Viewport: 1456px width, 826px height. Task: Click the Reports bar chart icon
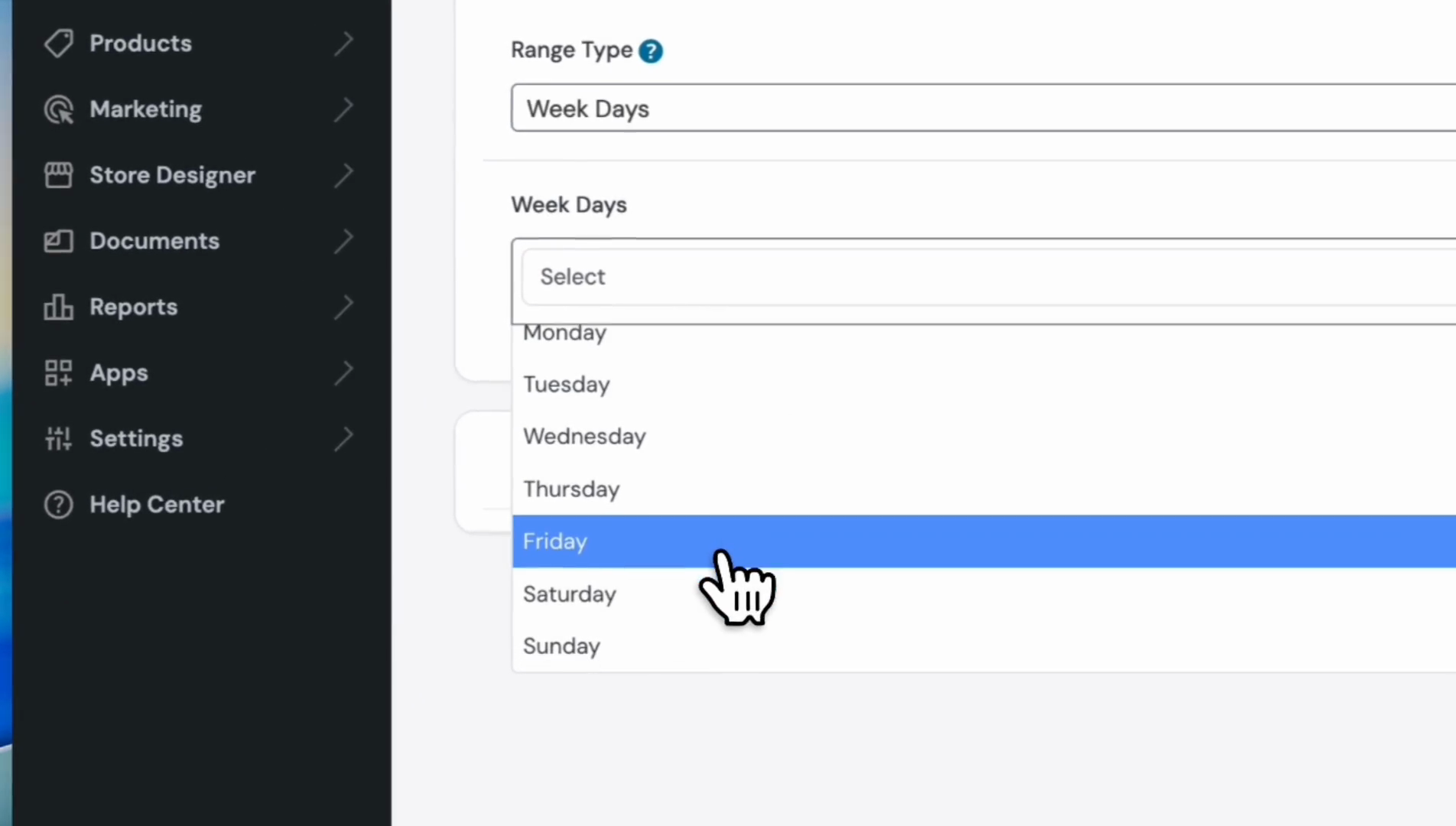[58, 307]
